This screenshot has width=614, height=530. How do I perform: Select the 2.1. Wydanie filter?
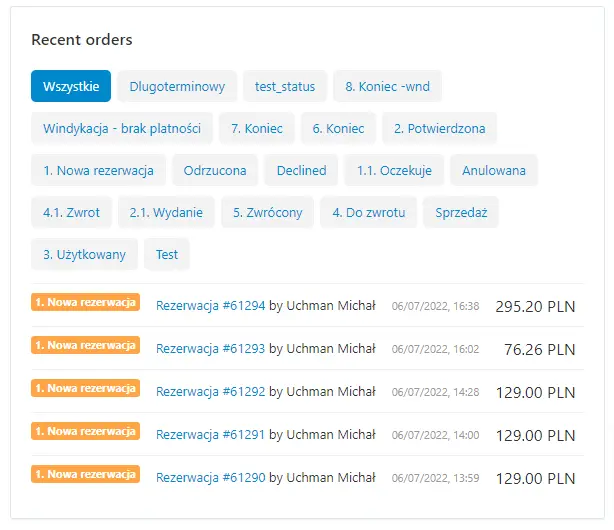(166, 212)
